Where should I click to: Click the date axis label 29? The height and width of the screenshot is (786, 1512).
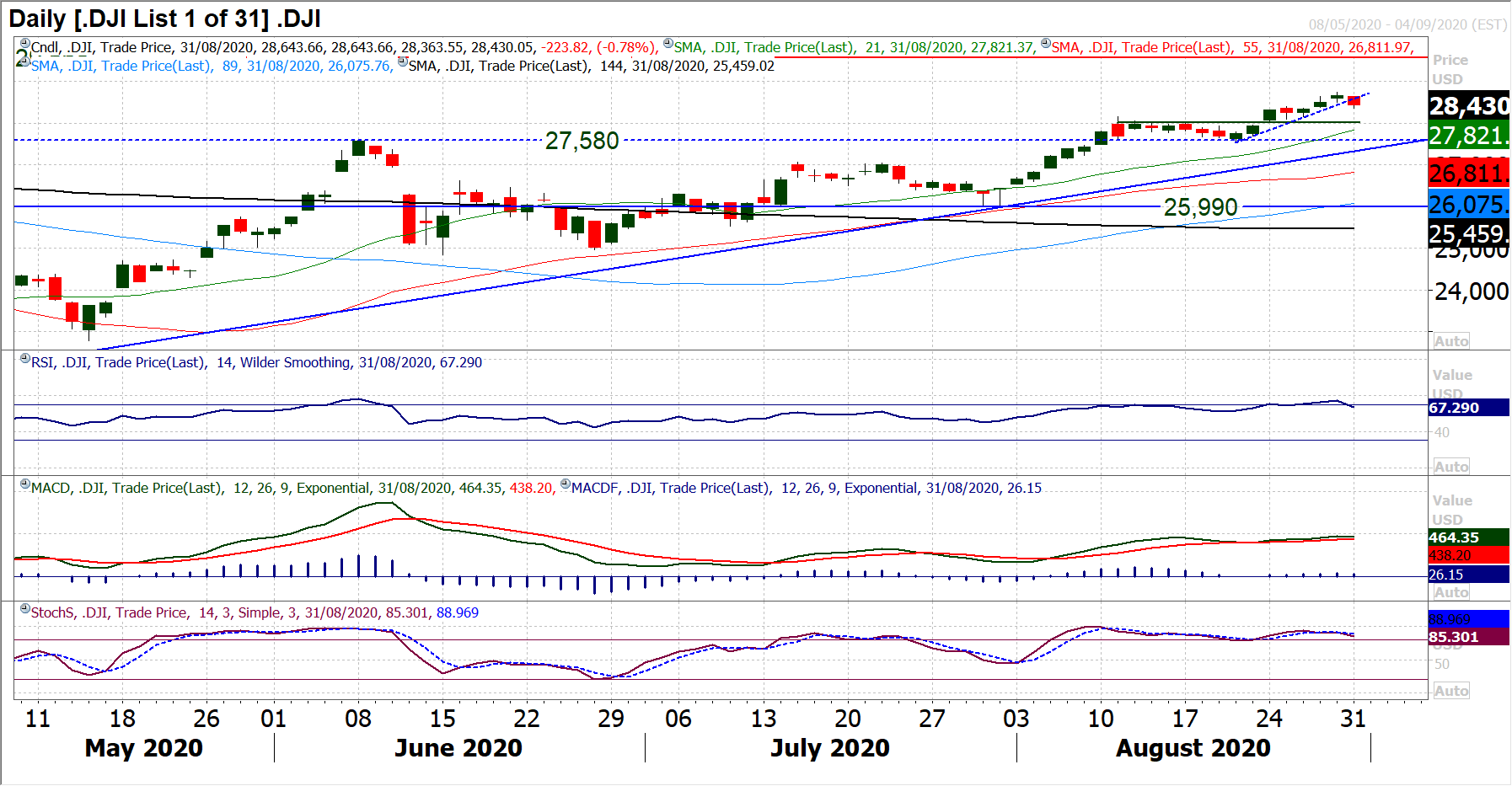coord(610,719)
